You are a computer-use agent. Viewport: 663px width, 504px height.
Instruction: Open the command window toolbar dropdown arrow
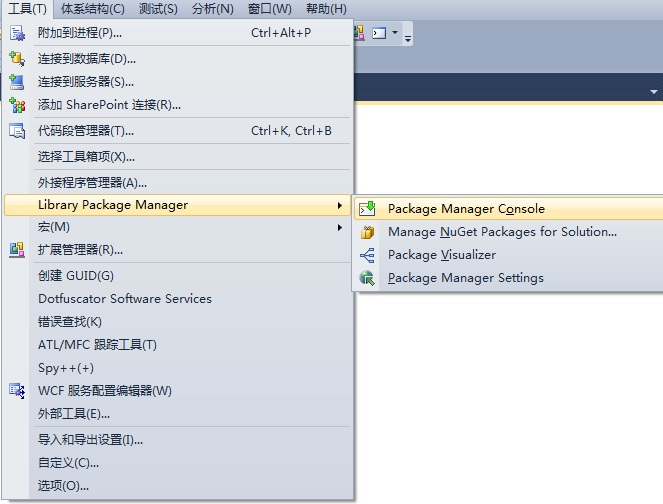395,33
